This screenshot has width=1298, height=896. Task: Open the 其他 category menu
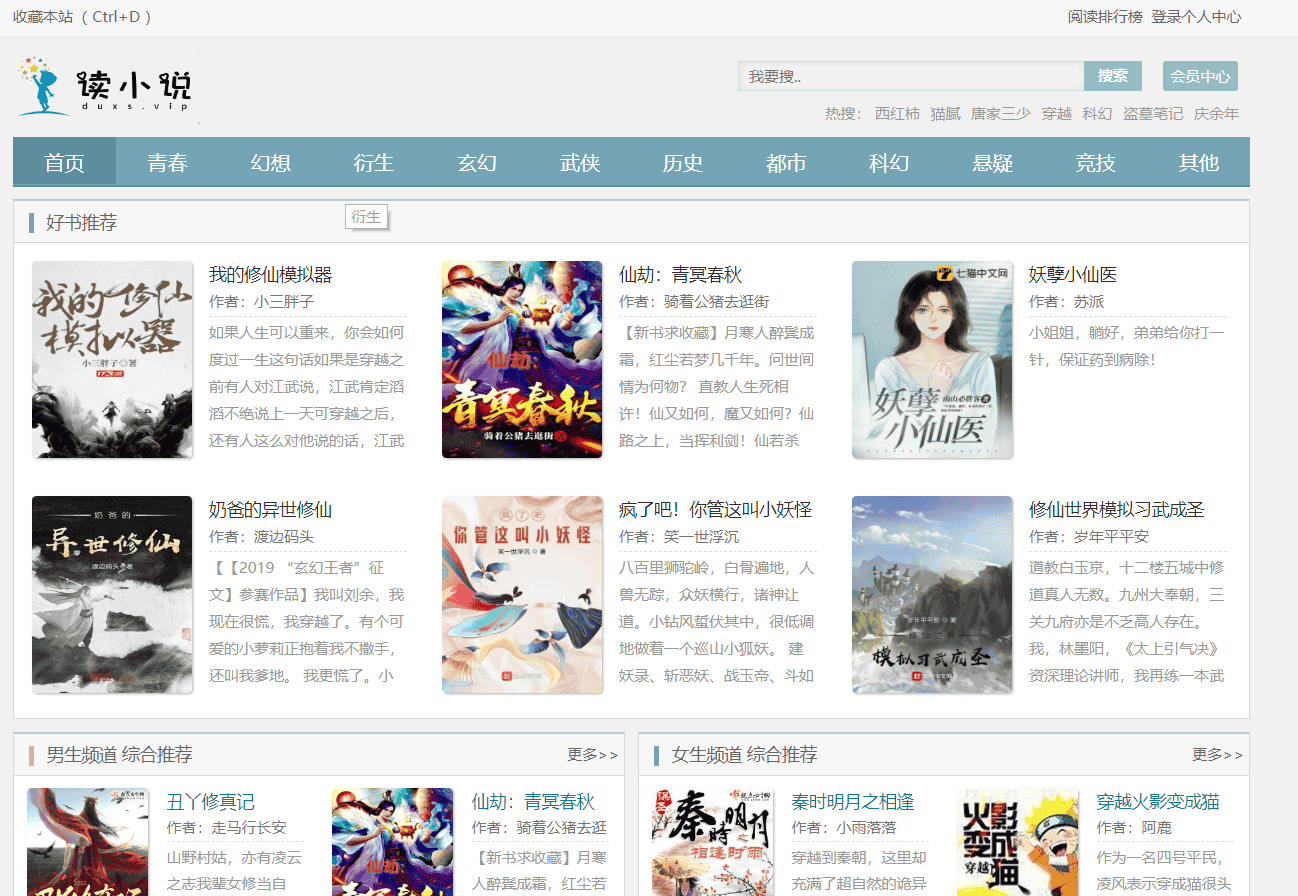(1198, 162)
